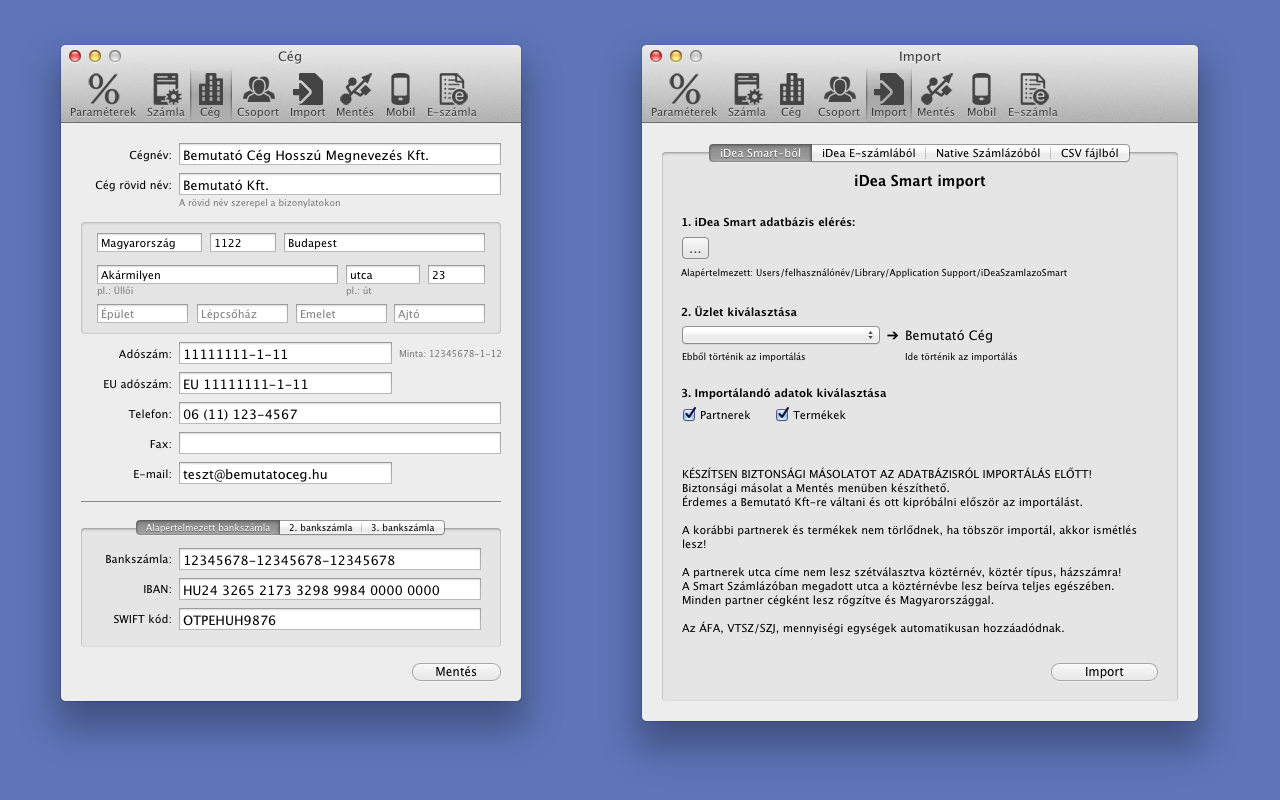The width and height of the screenshot is (1280, 800).
Task: Click the Telefon field
Action: click(x=340, y=413)
